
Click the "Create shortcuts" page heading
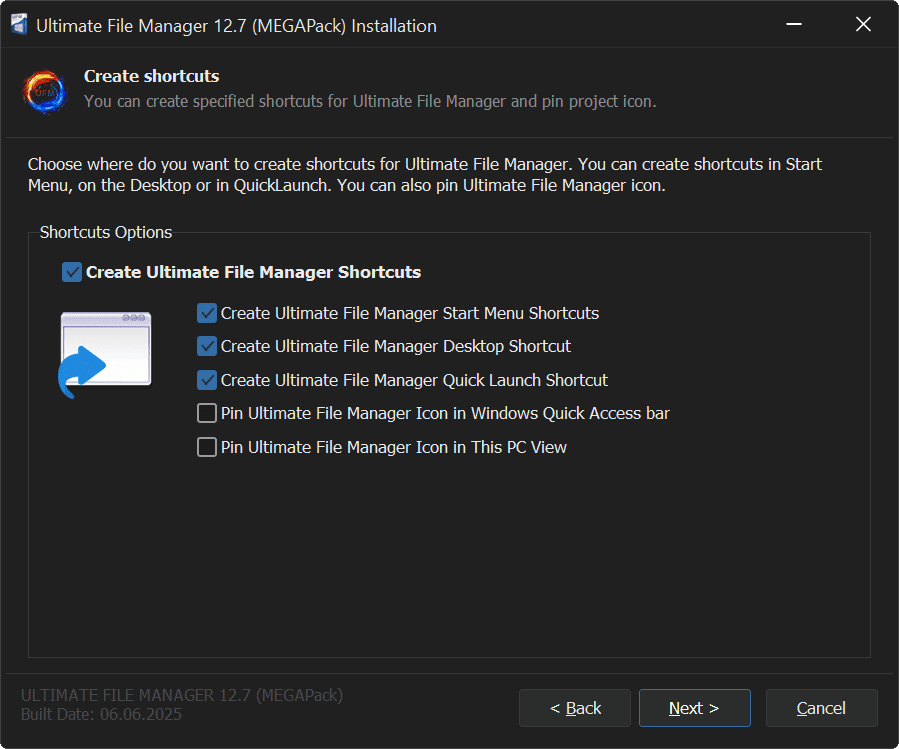[151, 76]
